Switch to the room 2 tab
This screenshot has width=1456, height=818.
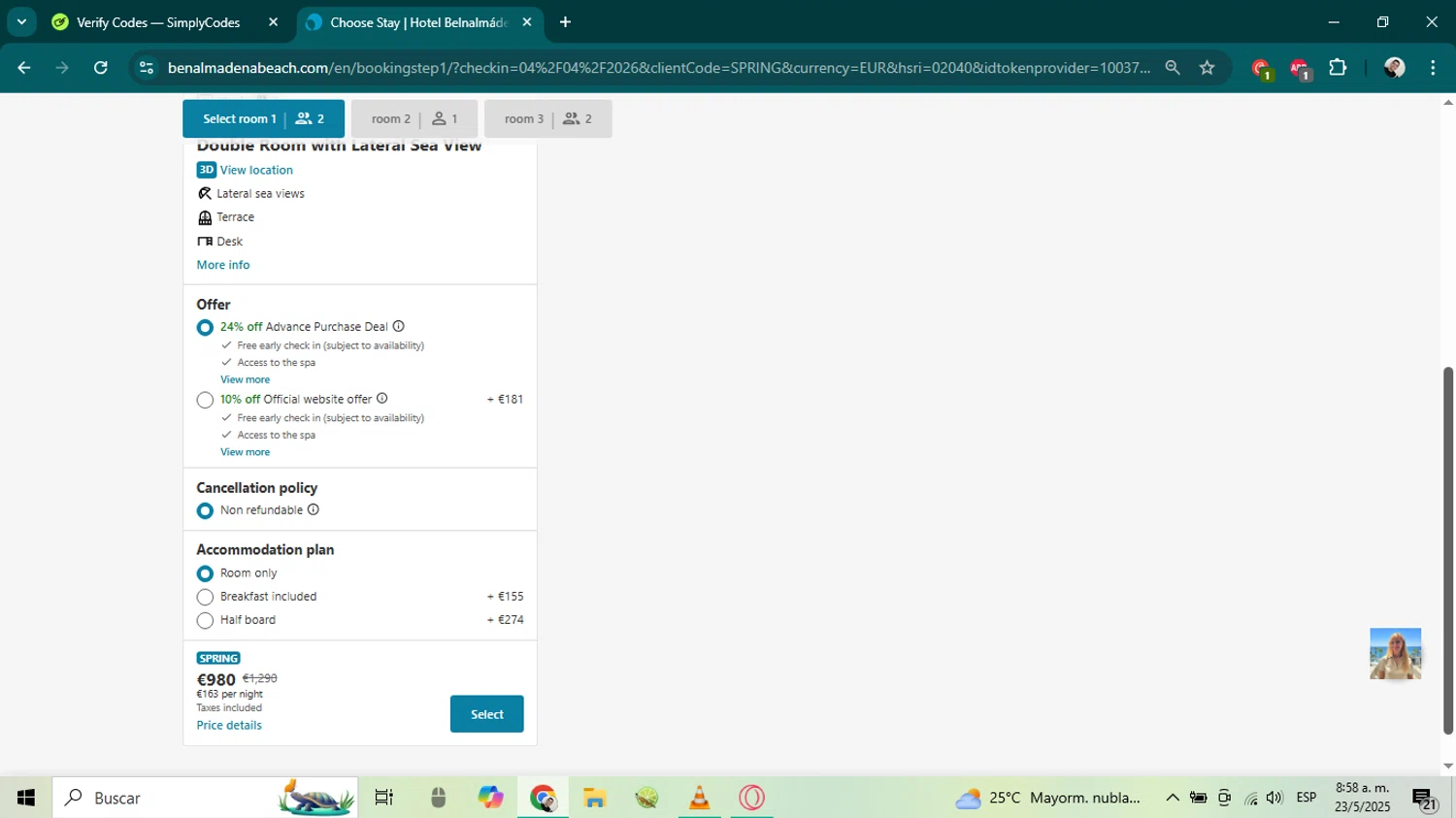[414, 118]
